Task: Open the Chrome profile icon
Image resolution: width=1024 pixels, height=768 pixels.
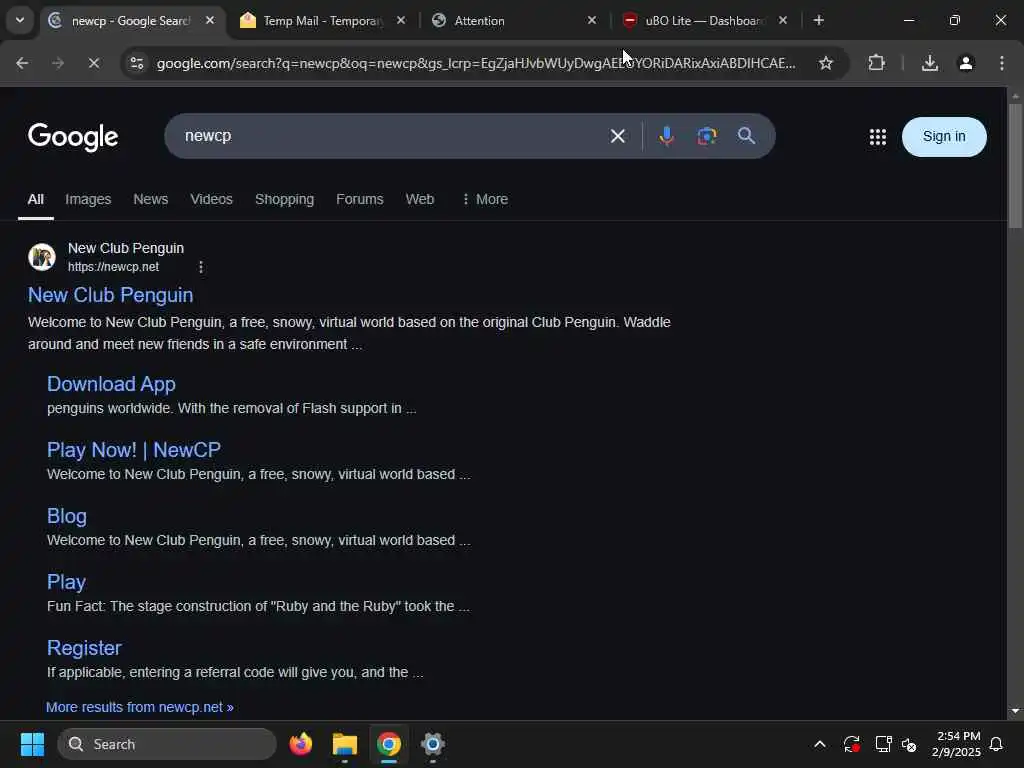Action: (966, 63)
